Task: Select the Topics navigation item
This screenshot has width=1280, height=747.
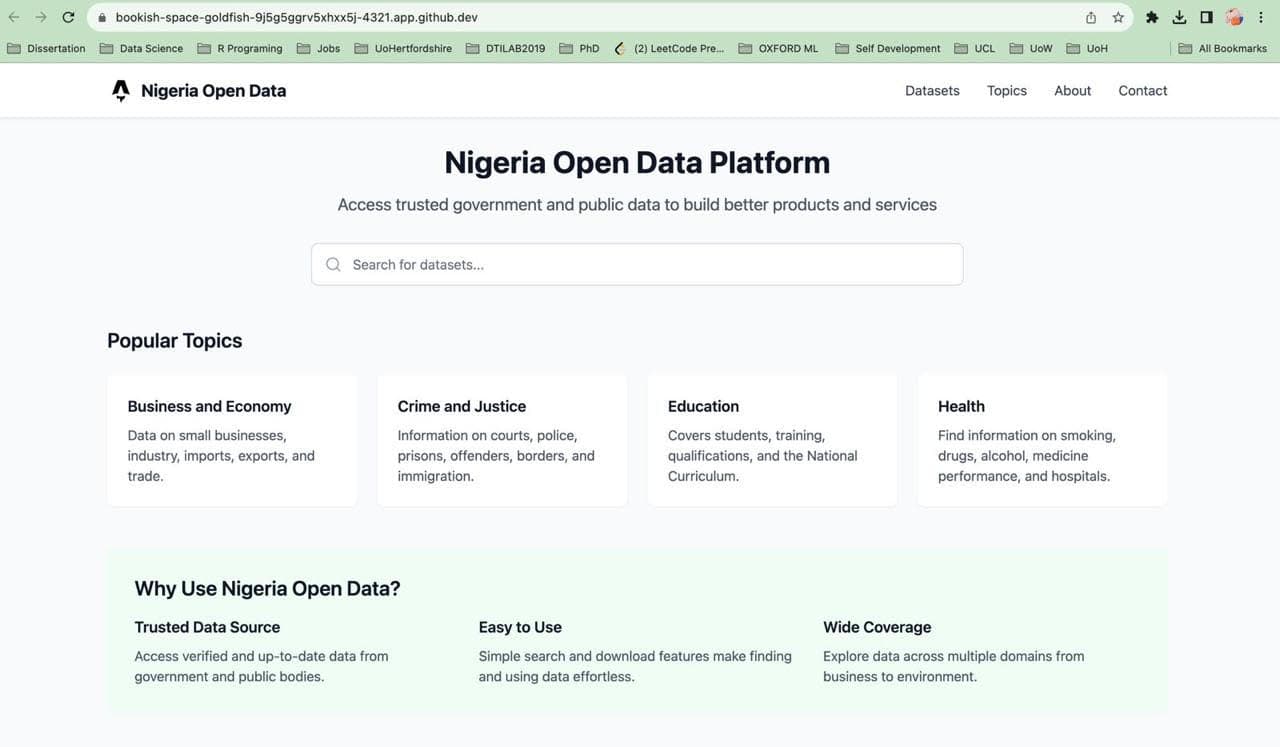Action: tap(1006, 90)
